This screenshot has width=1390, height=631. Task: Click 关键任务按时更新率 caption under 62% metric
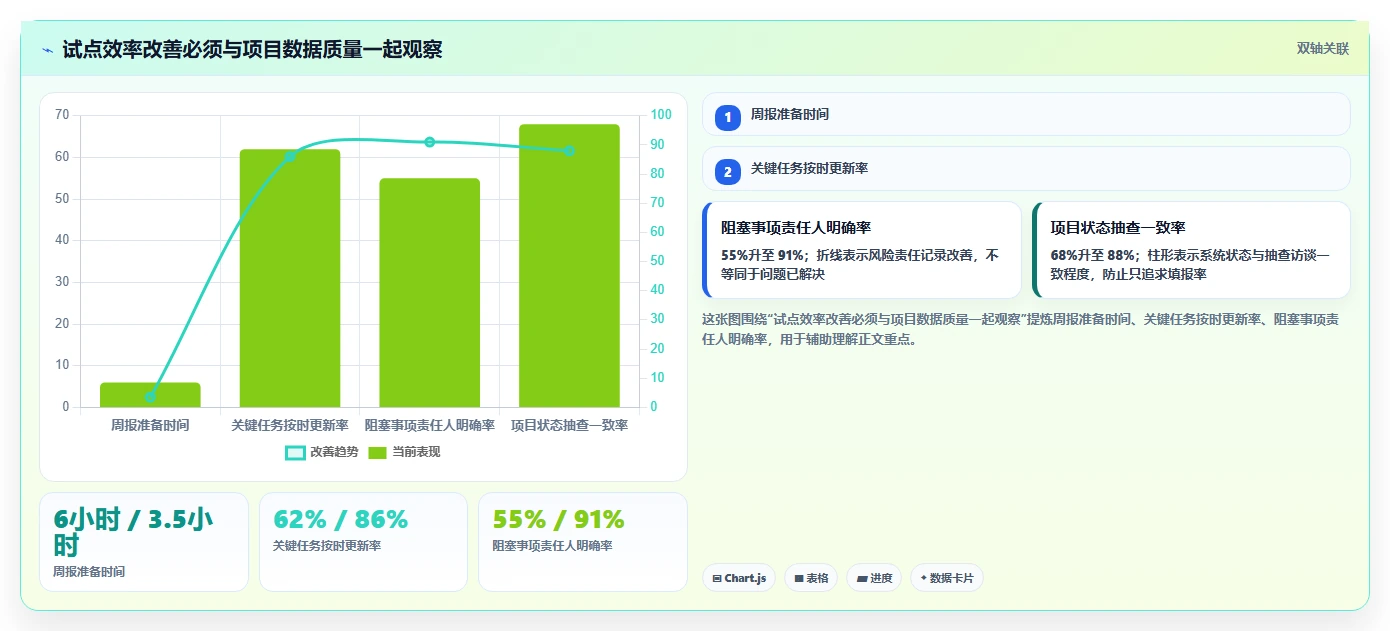327,546
